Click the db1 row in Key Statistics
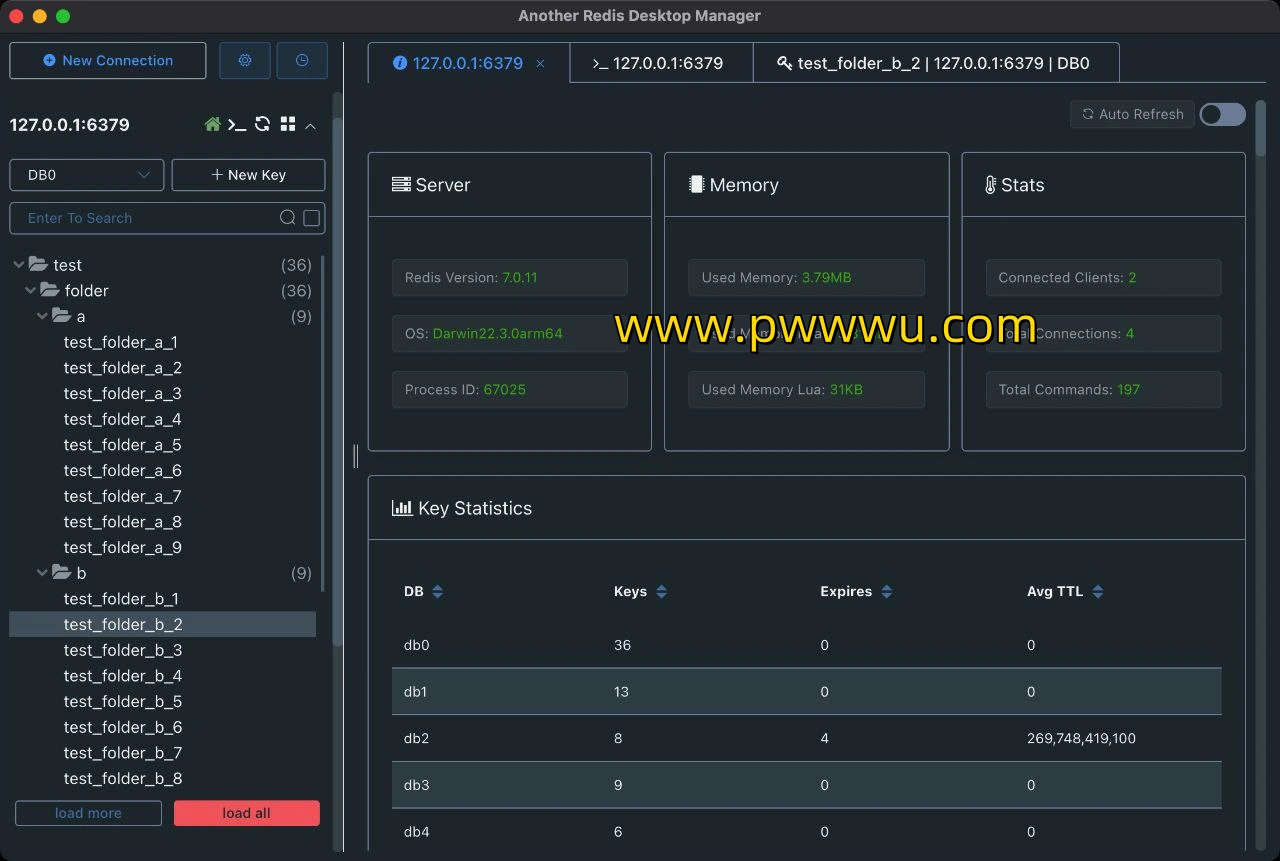Viewport: 1280px width, 861px height. [x=806, y=692]
